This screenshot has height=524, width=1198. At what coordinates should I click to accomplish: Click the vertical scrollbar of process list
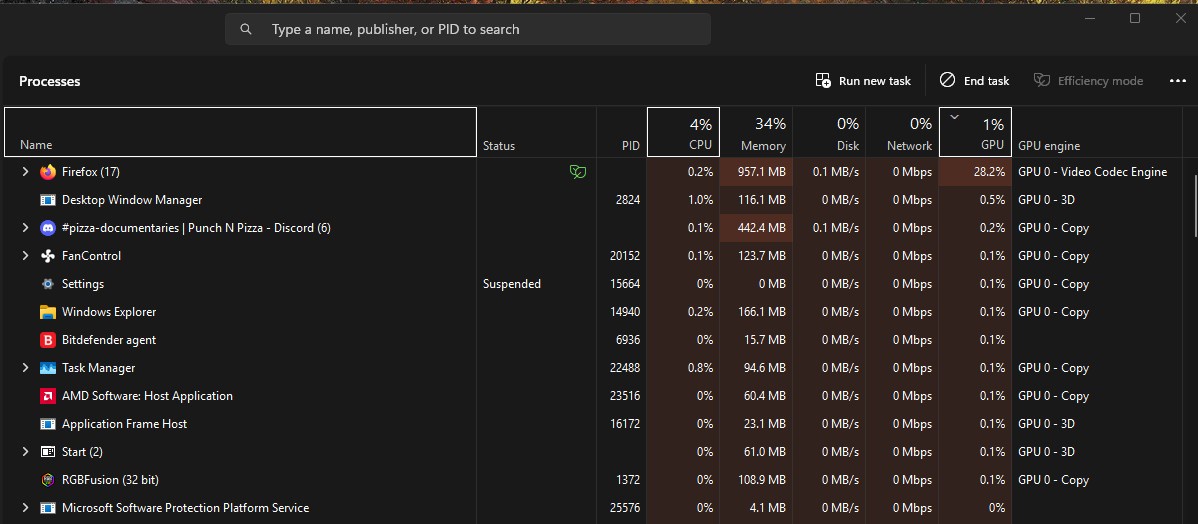1194,206
